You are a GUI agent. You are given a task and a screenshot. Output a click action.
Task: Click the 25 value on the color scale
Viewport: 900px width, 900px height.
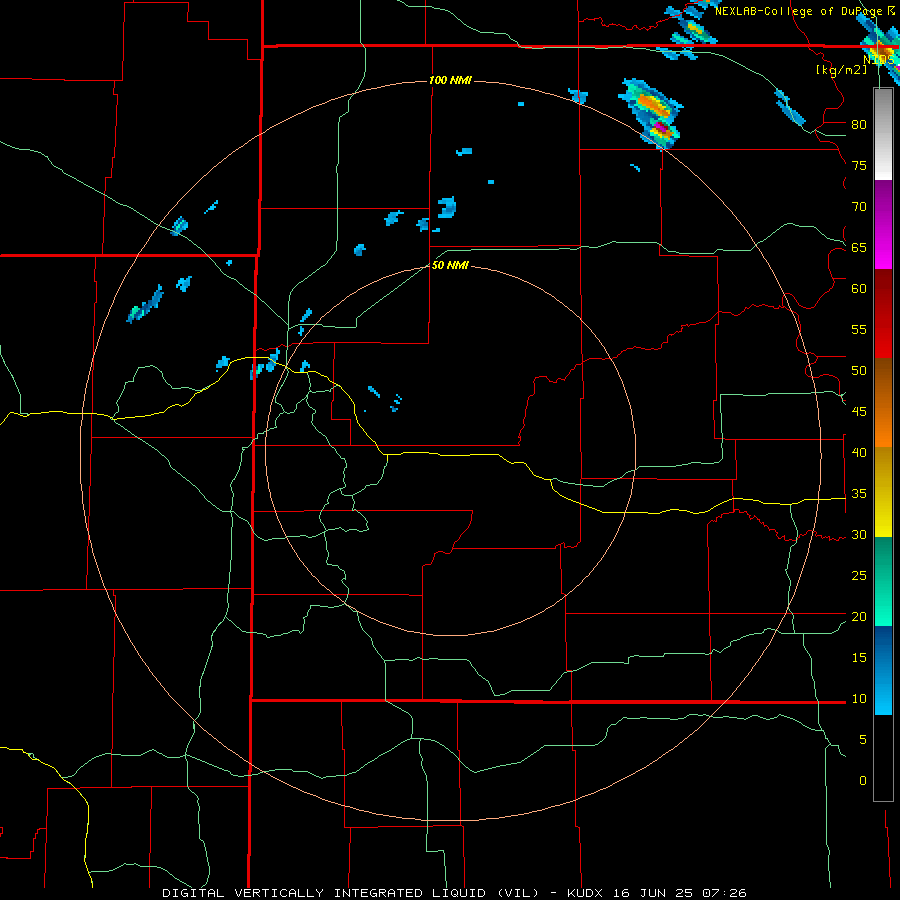859,576
